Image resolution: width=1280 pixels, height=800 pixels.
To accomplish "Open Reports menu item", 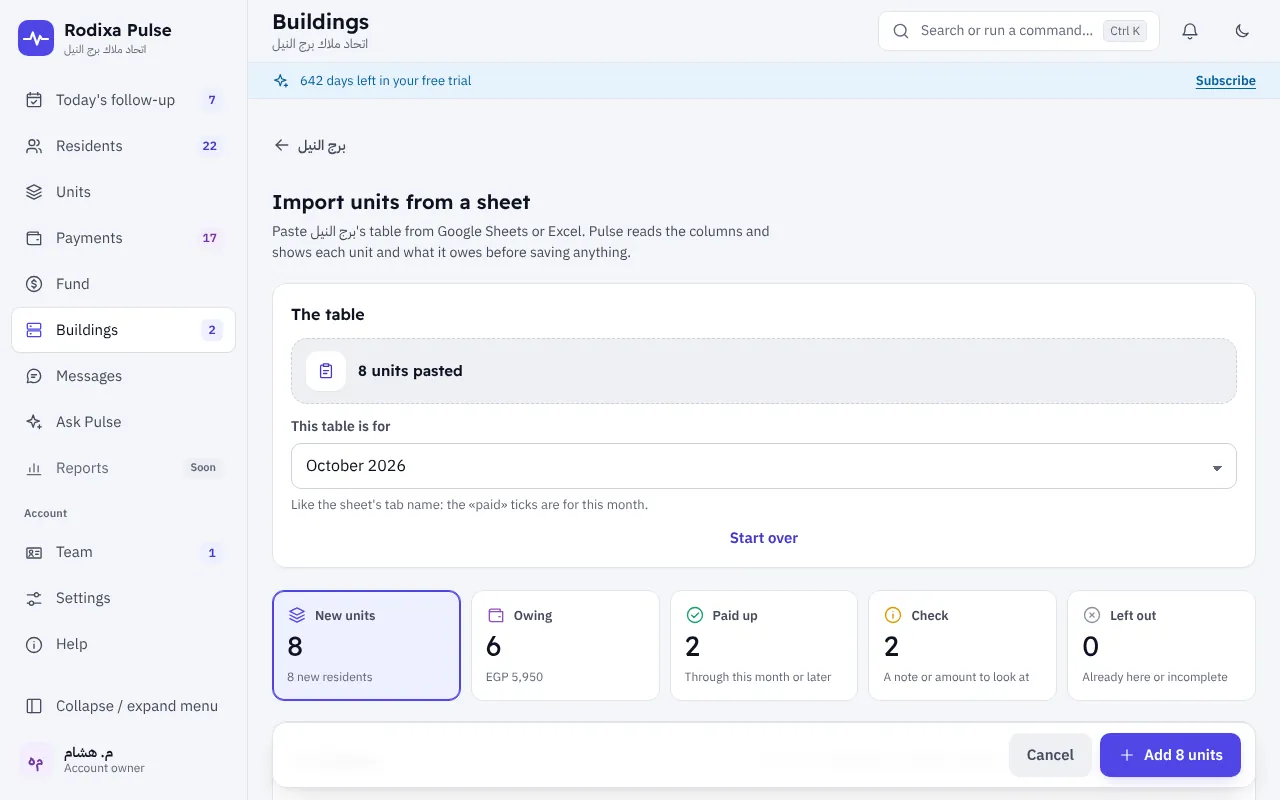I will (123, 468).
